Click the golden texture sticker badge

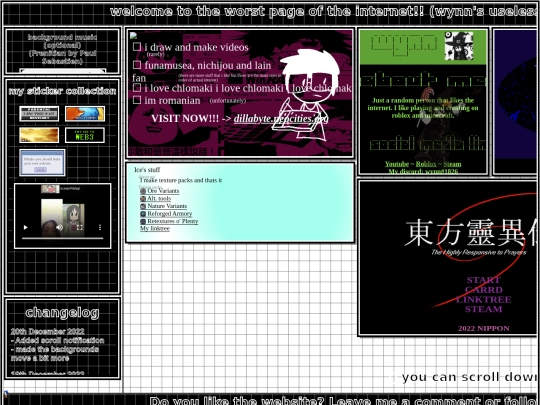click(x=39, y=135)
